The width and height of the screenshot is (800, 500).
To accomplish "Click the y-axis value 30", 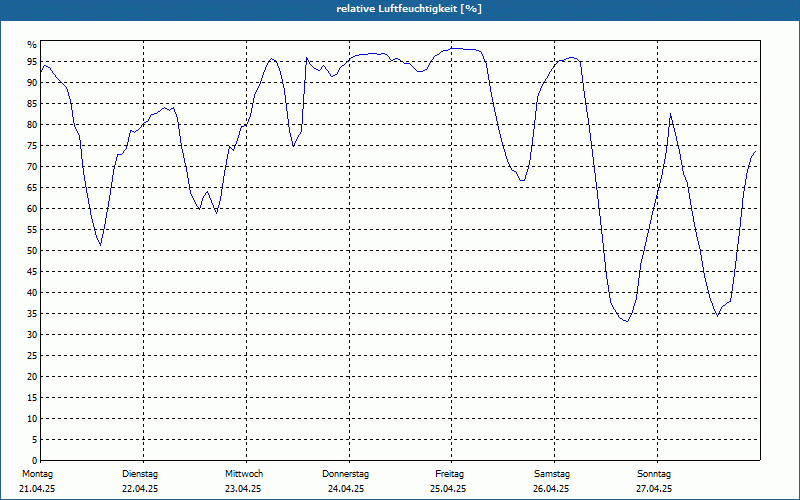I will point(32,335).
